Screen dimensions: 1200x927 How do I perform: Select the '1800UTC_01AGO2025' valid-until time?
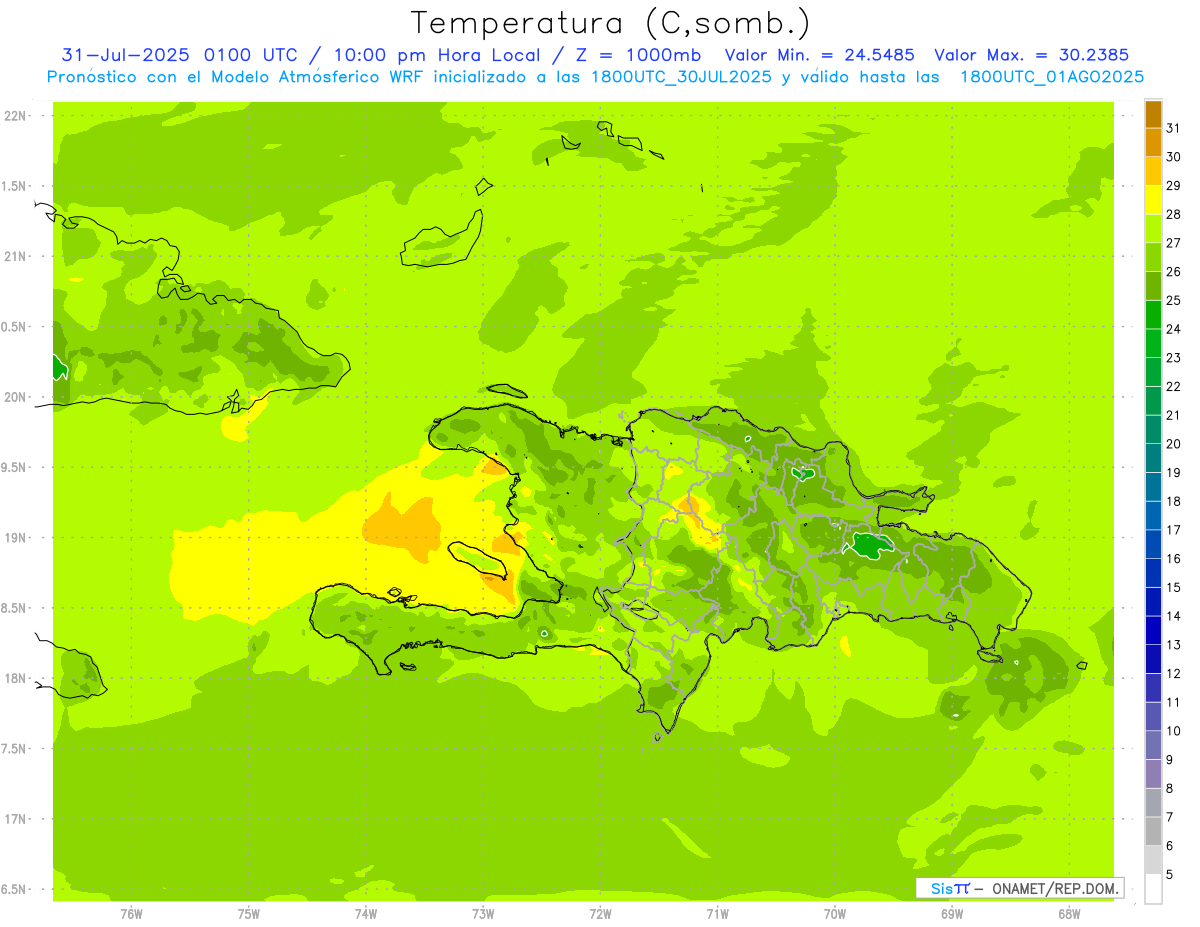[x=1052, y=77]
